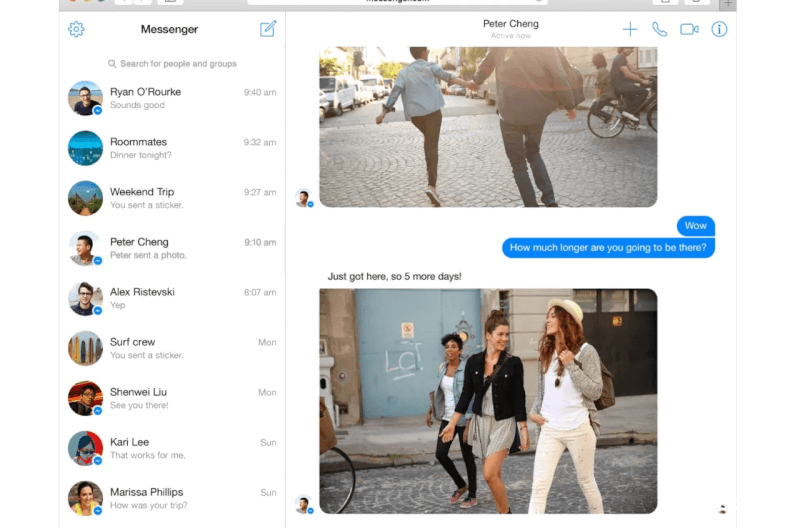Select Shenwei Liu conversation
Image resolution: width=800 pixels, height=528 pixels.
pos(172,398)
